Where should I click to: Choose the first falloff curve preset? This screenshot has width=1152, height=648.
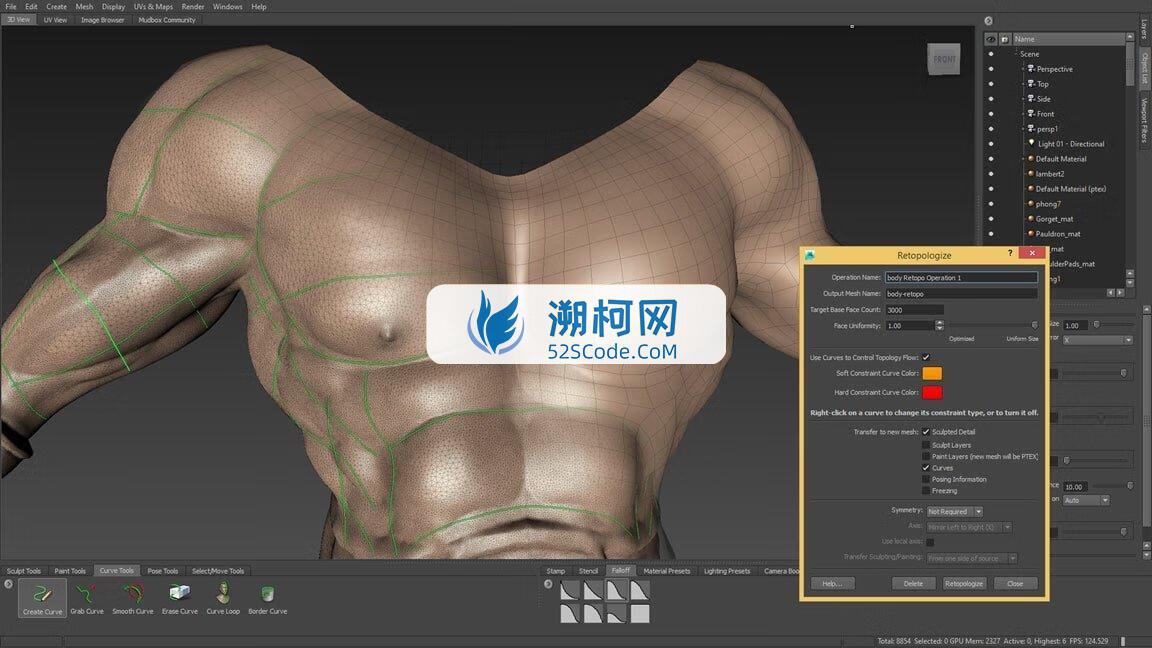[x=570, y=590]
